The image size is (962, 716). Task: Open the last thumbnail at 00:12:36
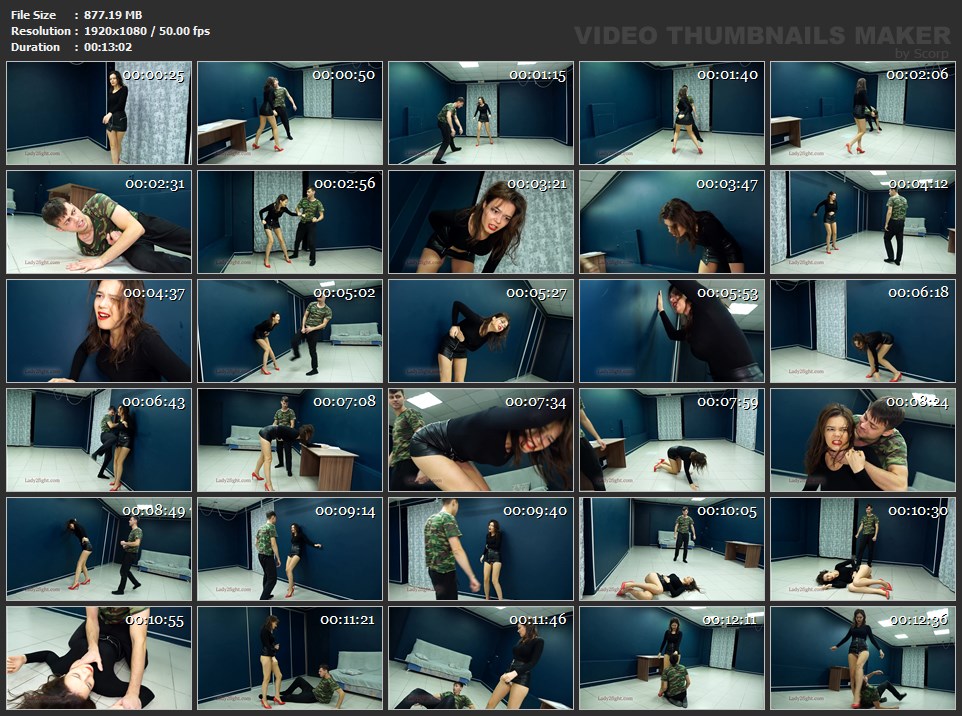[x=863, y=658]
